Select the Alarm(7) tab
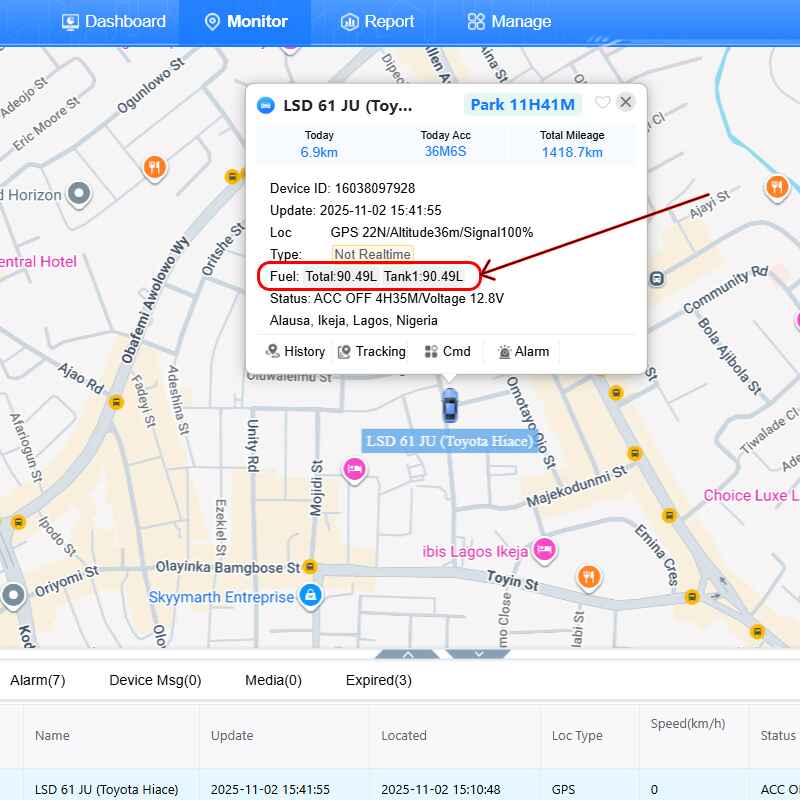The image size is (800, 800). pos(38,680)
